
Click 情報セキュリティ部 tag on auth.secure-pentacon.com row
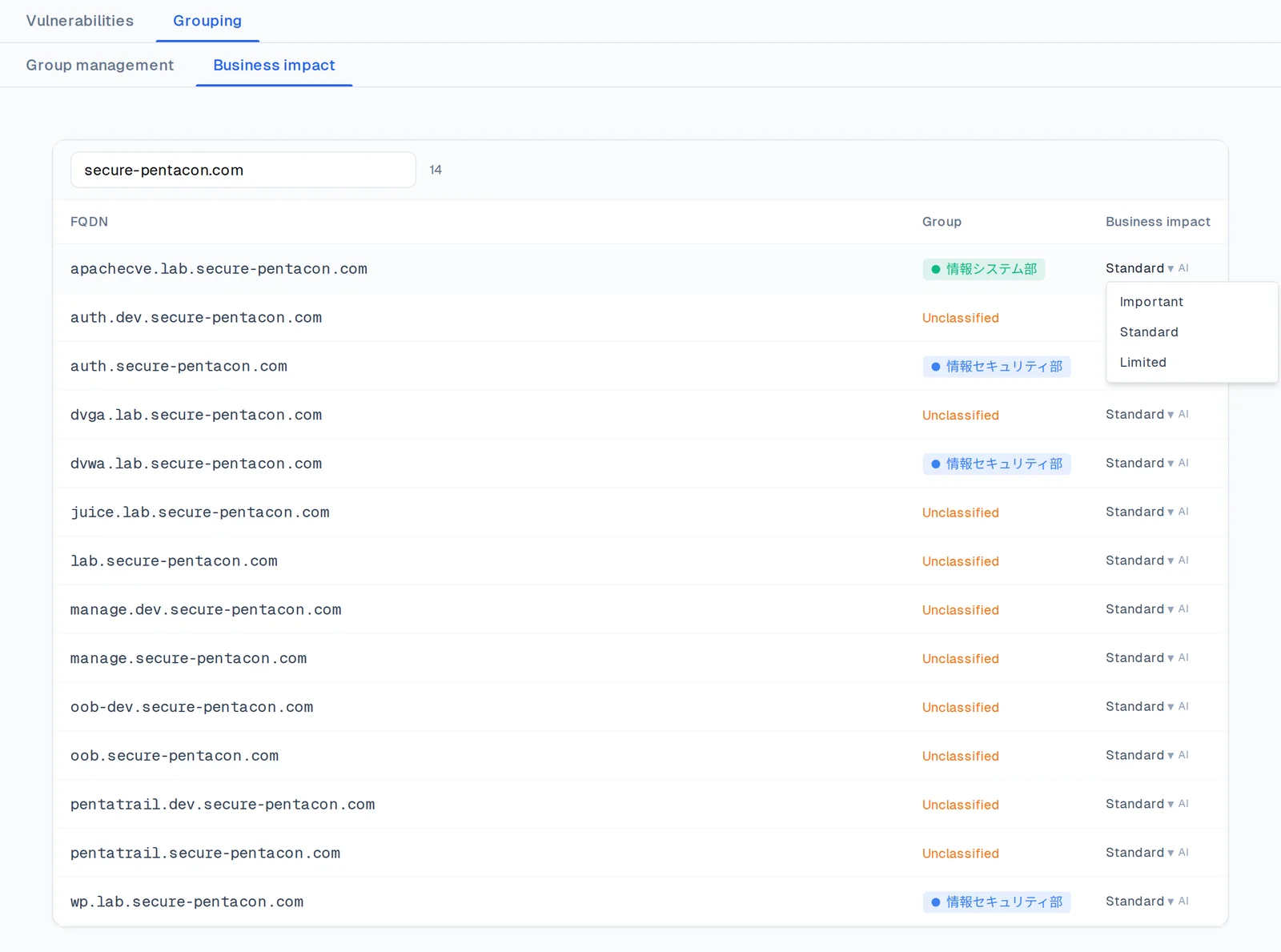997,367
